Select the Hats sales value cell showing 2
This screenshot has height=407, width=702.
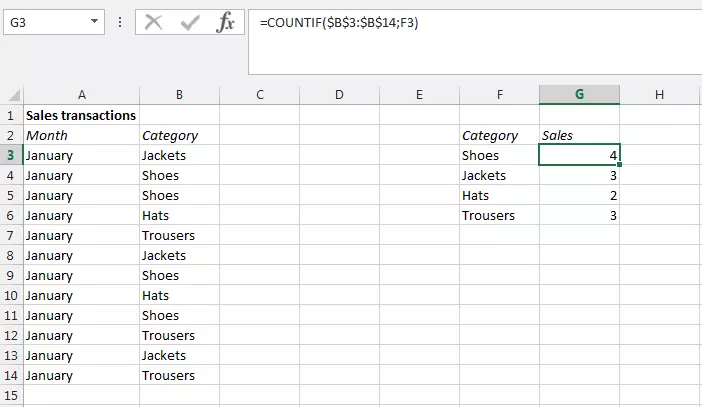click(579, 195)
